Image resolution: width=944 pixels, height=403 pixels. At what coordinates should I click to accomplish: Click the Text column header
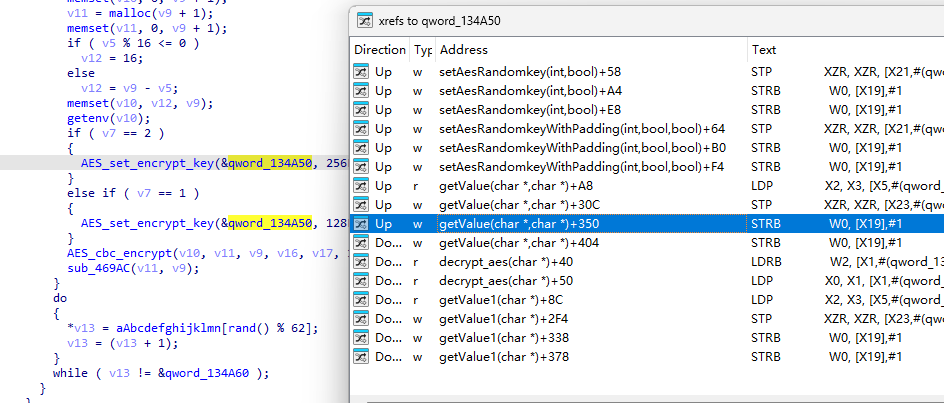[x=764, y=50]
